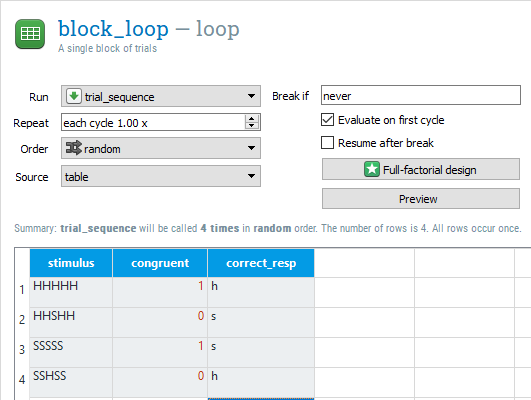531x400 pixels.
Task: Click the Full-factorial design button
Action: [421, 169]
